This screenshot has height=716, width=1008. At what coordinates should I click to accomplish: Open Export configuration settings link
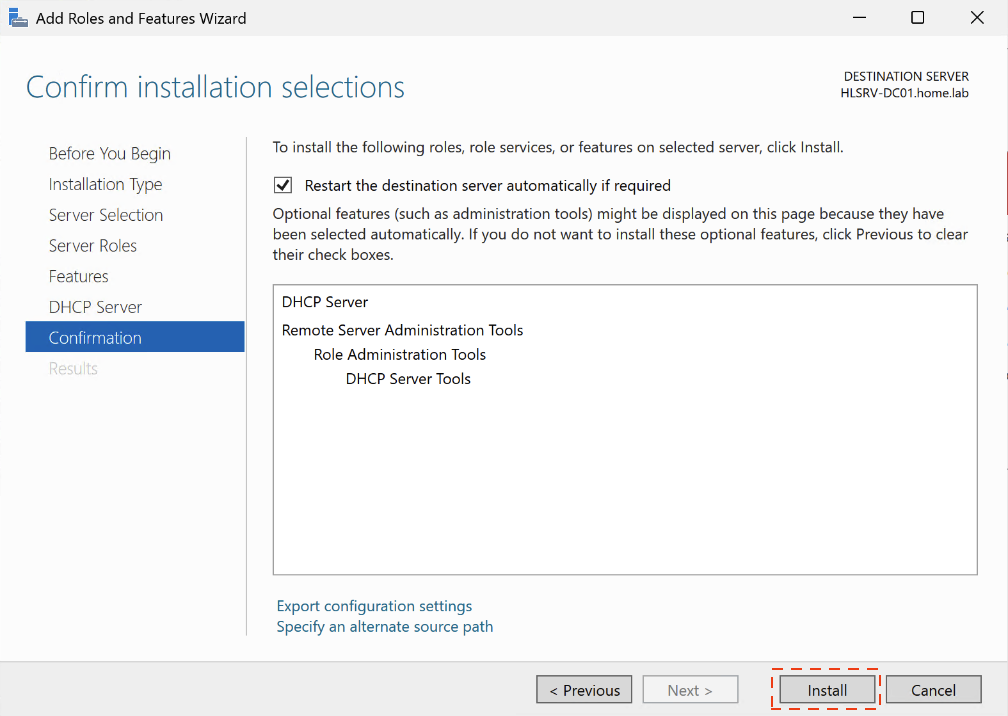374,606
